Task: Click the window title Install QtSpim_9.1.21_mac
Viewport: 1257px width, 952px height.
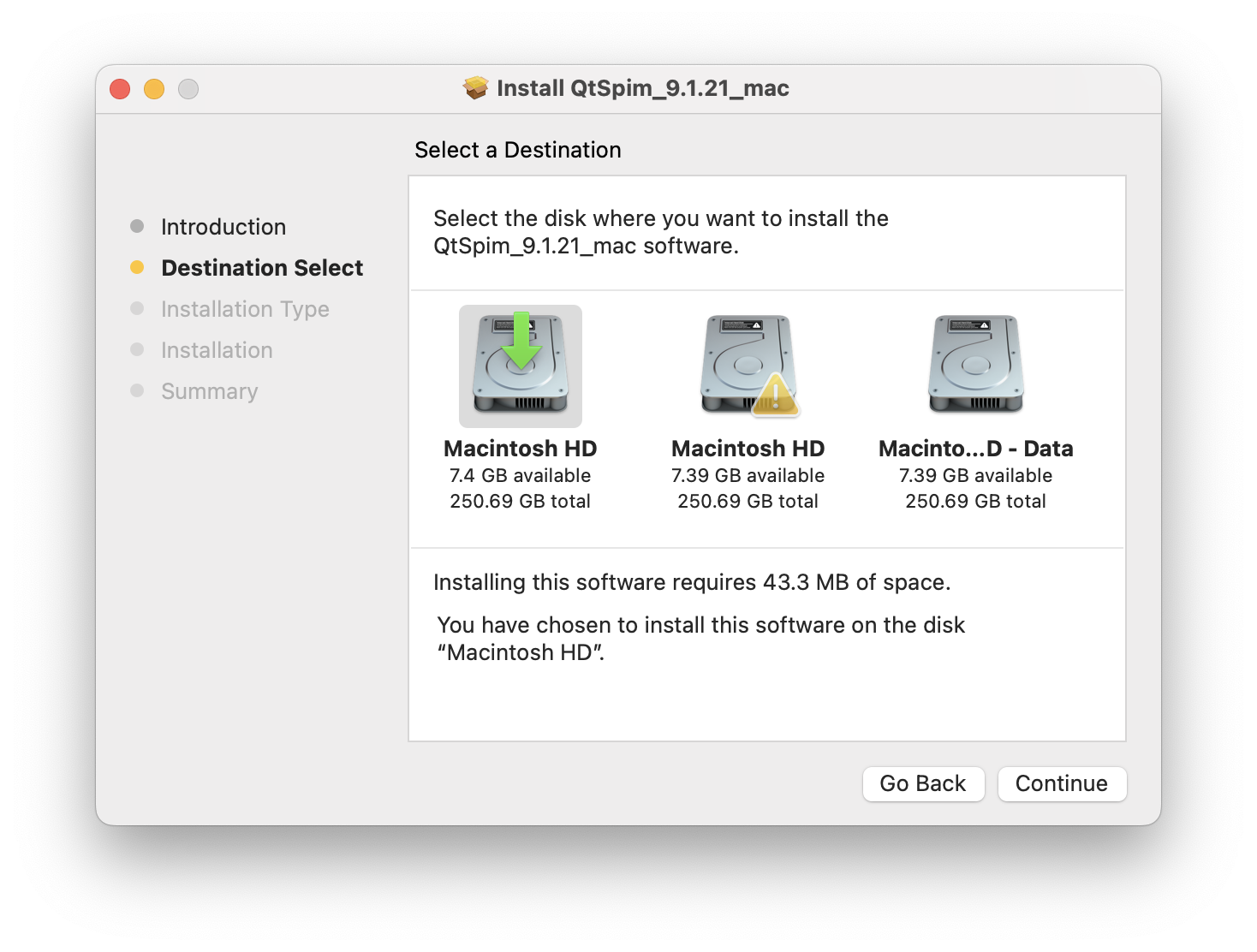Action: click(x=642, y=88)
